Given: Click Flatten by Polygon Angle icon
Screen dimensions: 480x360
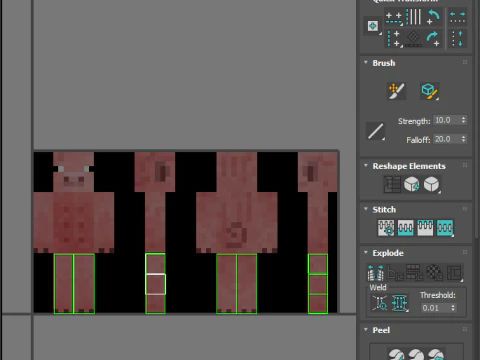Looking at the screenshot, I should pyautogui.click(x=395, y=273).
